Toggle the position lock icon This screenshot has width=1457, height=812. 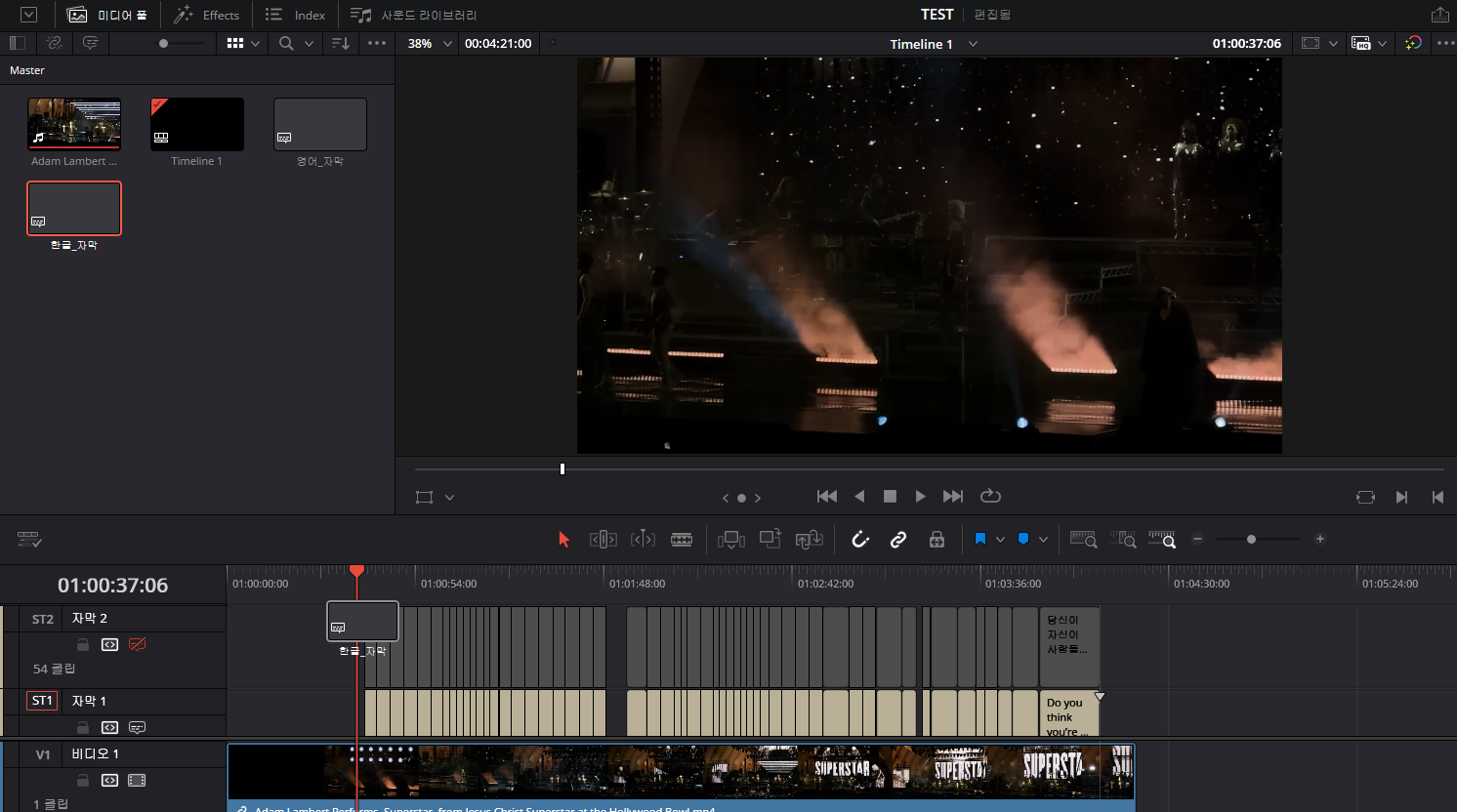coord(937,539)
